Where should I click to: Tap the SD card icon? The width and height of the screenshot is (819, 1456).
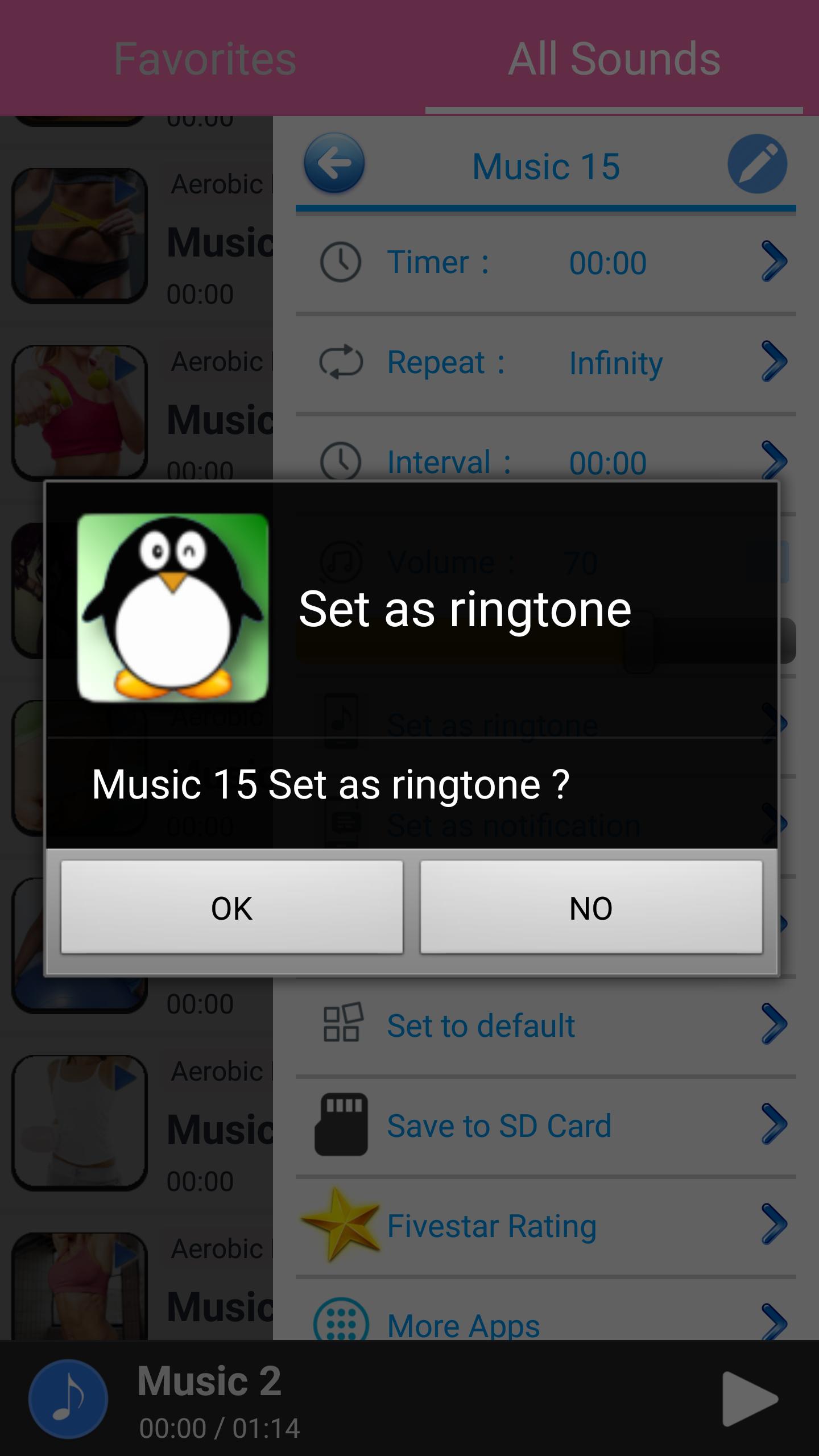coord(341,1124)
